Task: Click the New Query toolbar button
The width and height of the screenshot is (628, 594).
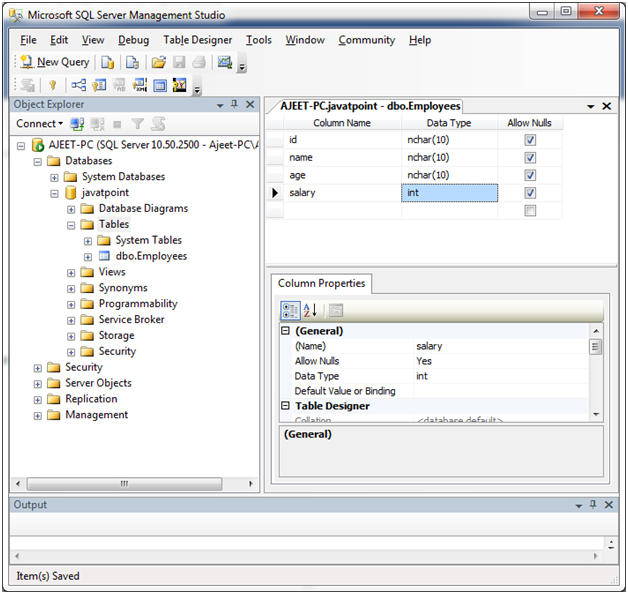Action: pos(55,62)
